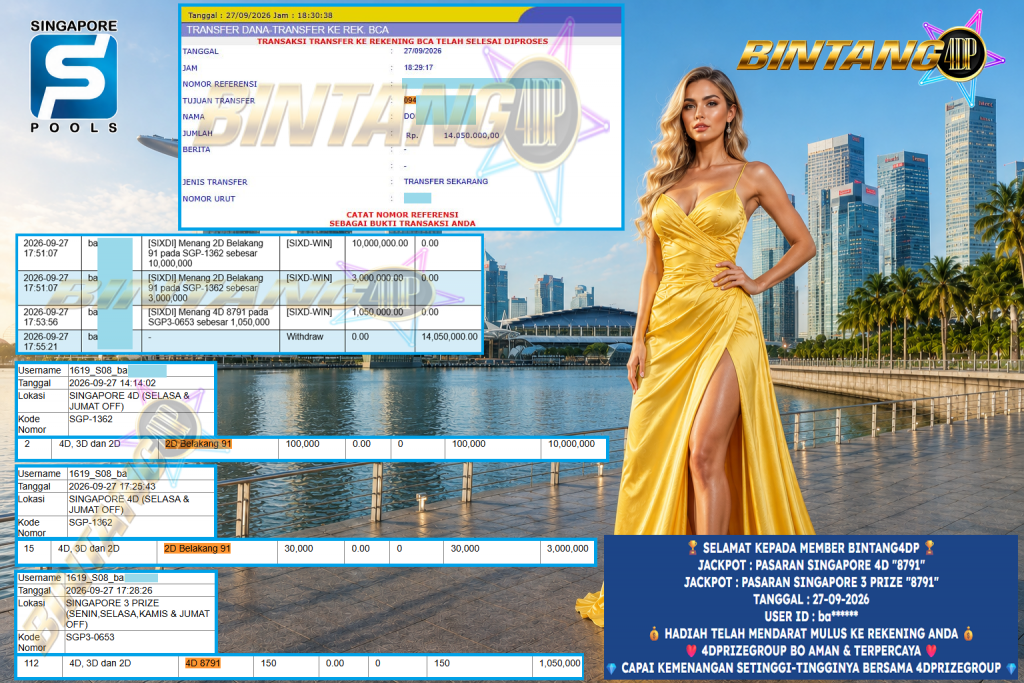Image resolution: width=1024 pixels, height=683 pixels.
Task: Click '4DPRIZEGROUP BO AMAN & TERPERCAYA' line
Action: click(x=810, y=650)
